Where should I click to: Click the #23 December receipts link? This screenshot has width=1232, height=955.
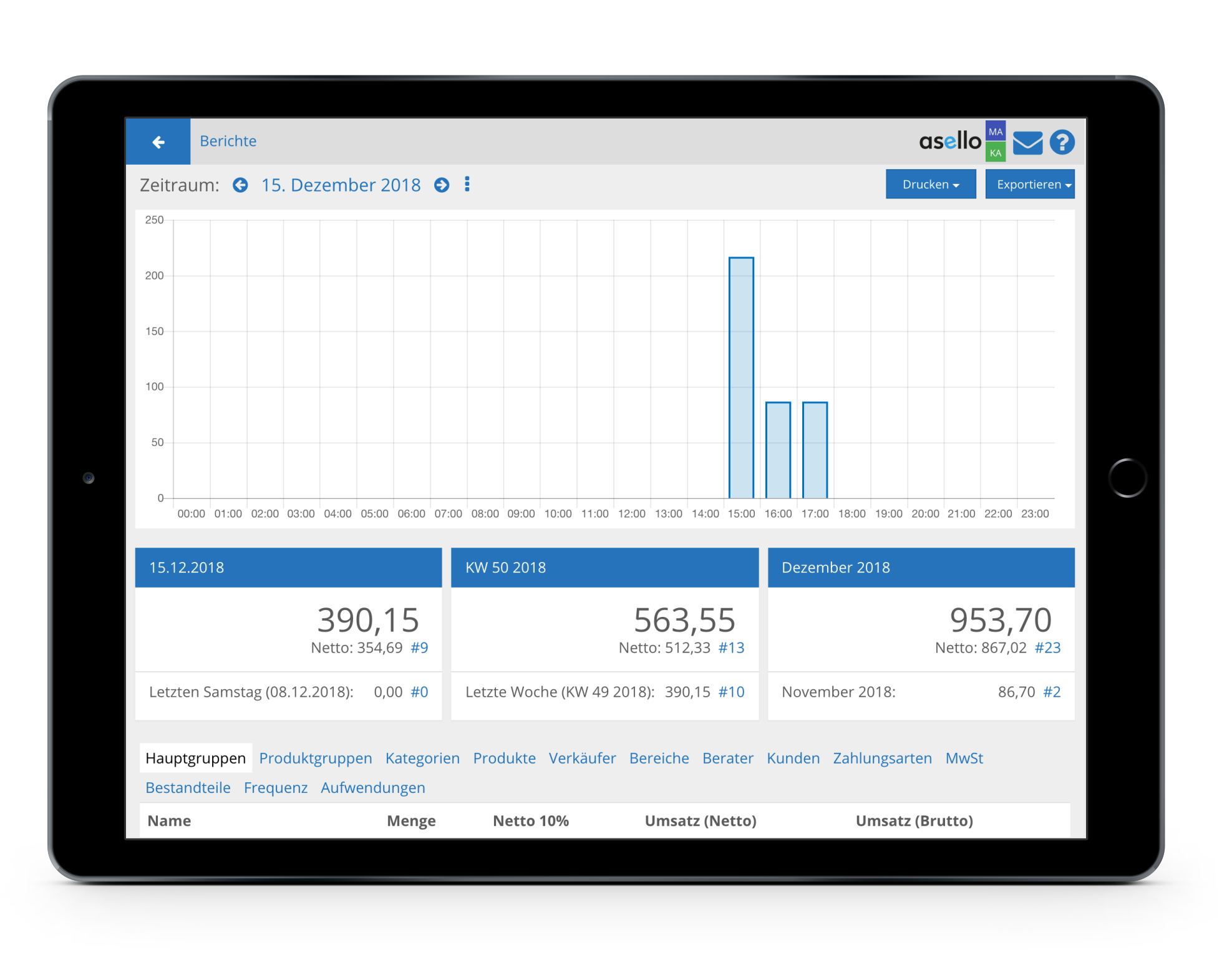[1047, 648]
